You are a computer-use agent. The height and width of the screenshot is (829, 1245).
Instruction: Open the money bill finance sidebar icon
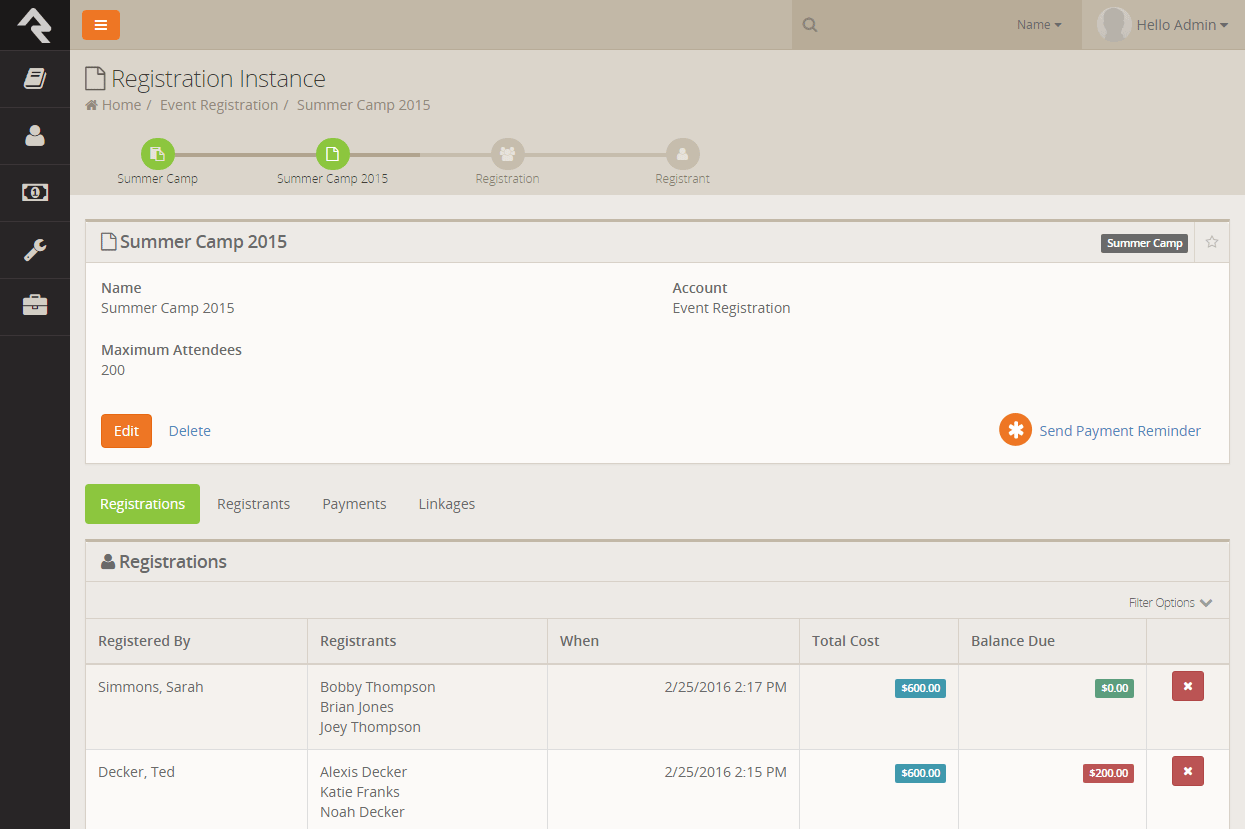[x=35, y=193]
